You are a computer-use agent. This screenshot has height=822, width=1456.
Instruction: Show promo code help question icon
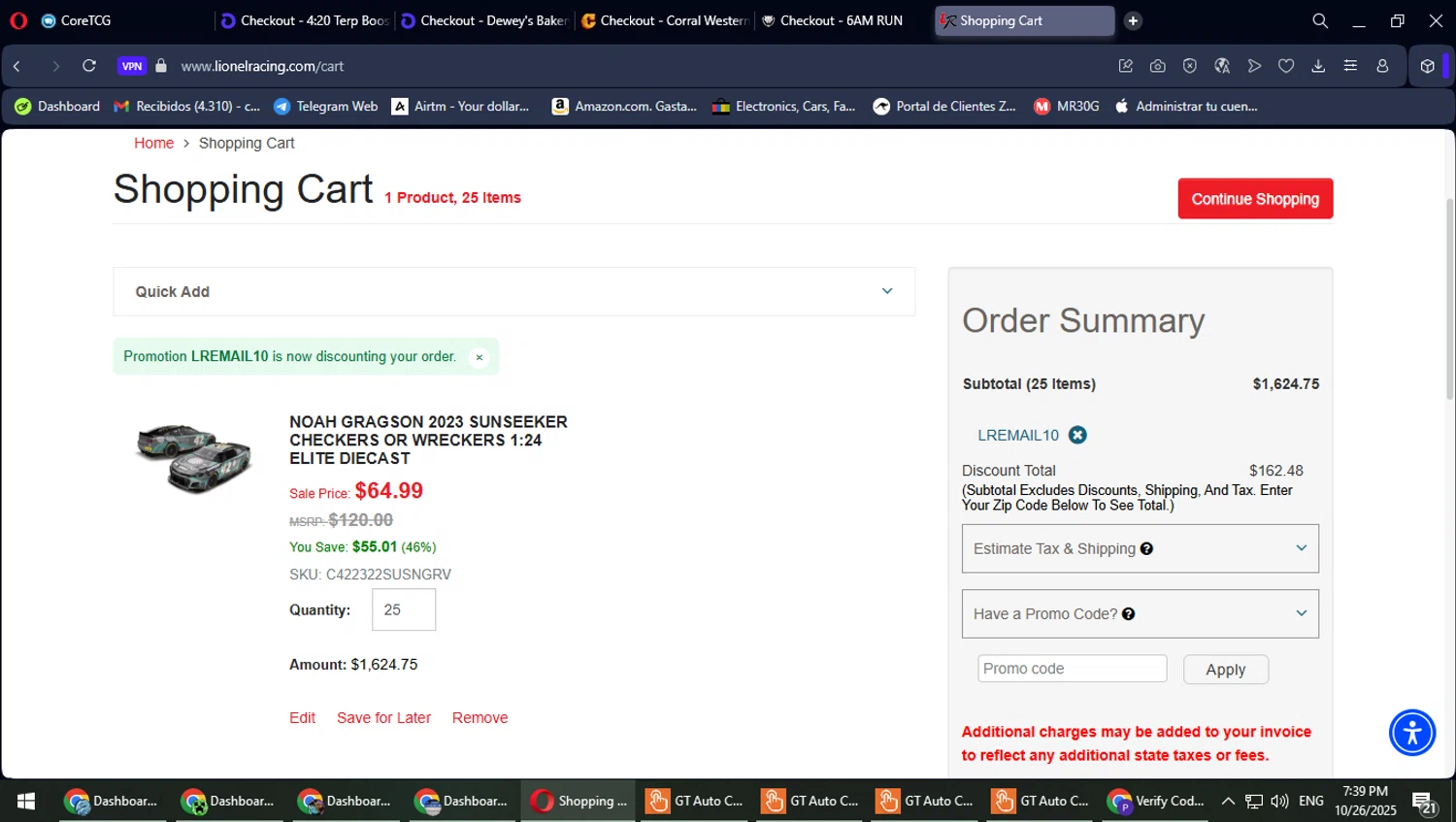[1128, 613]
